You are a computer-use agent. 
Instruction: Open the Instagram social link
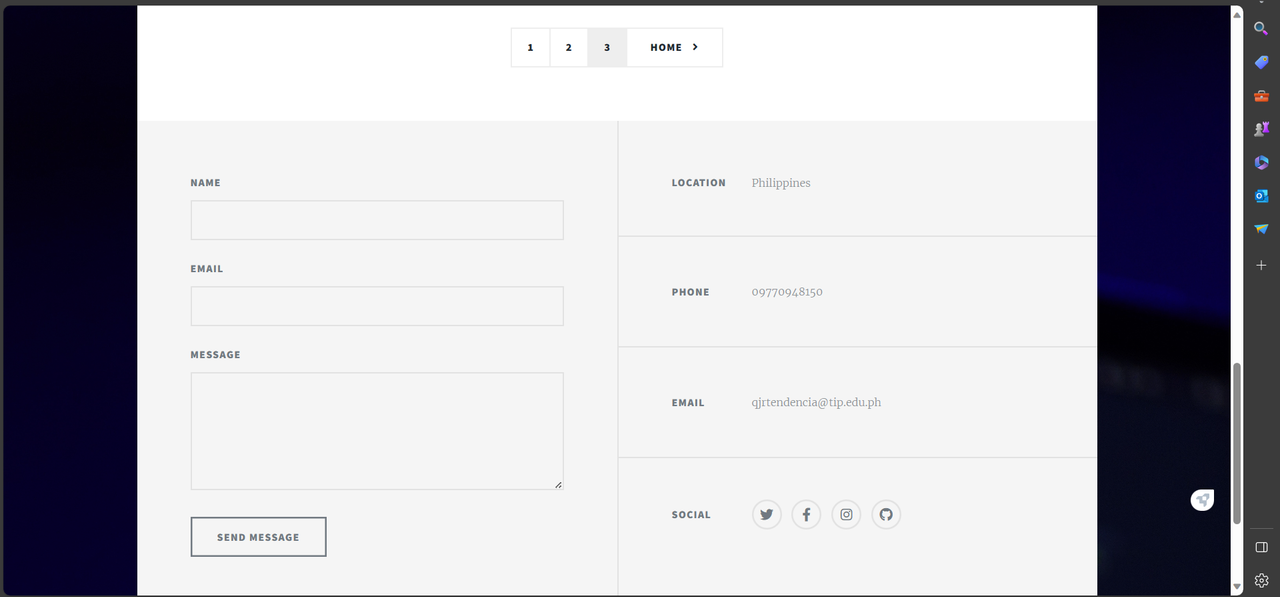coord(846,515)
